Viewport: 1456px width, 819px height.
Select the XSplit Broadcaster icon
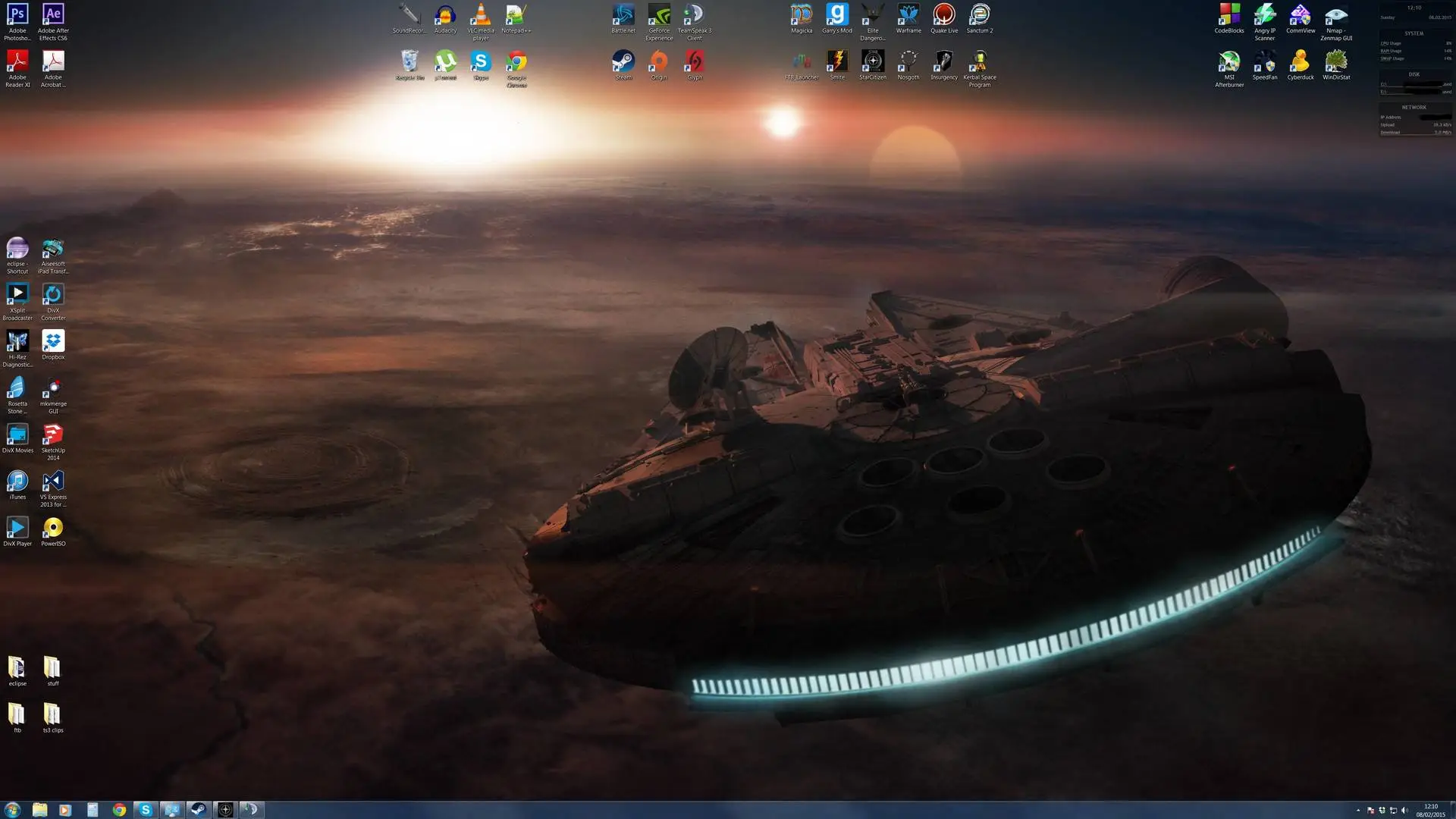point(17,302)
